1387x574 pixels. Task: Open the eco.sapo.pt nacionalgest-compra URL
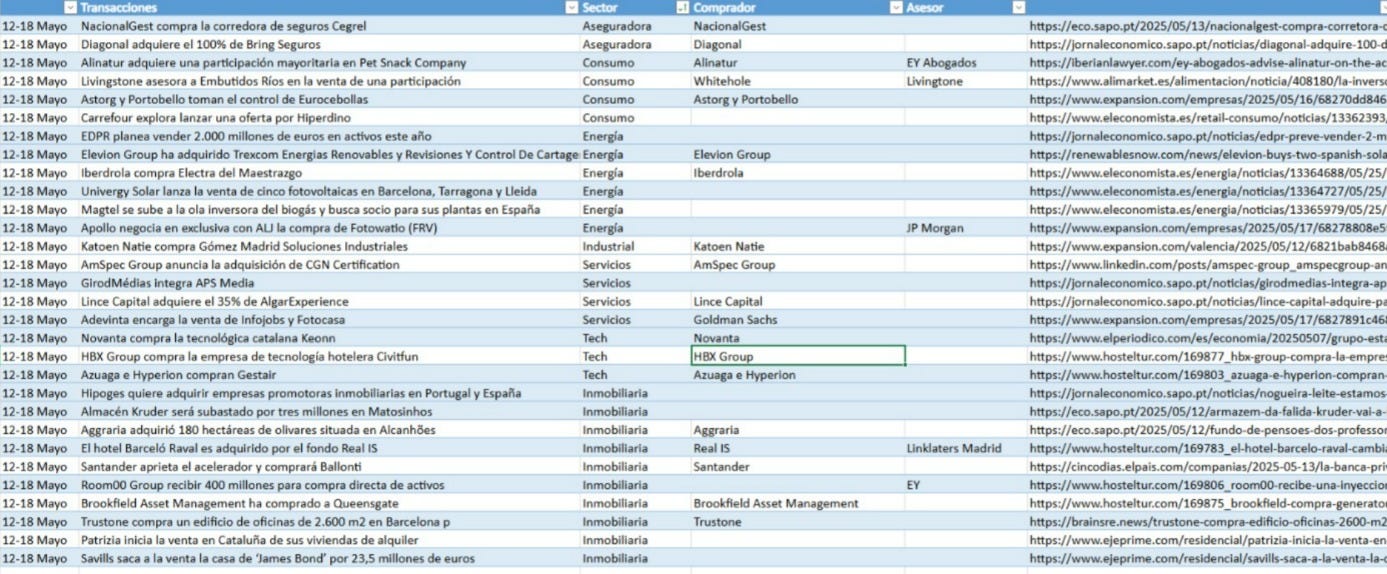point(1207,26)
